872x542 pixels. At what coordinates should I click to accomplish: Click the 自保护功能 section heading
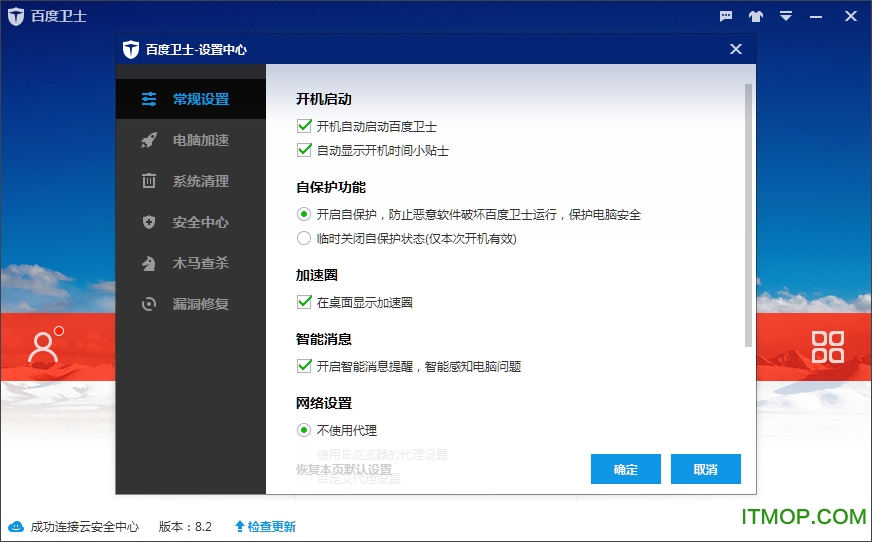(x=331, y=187)
